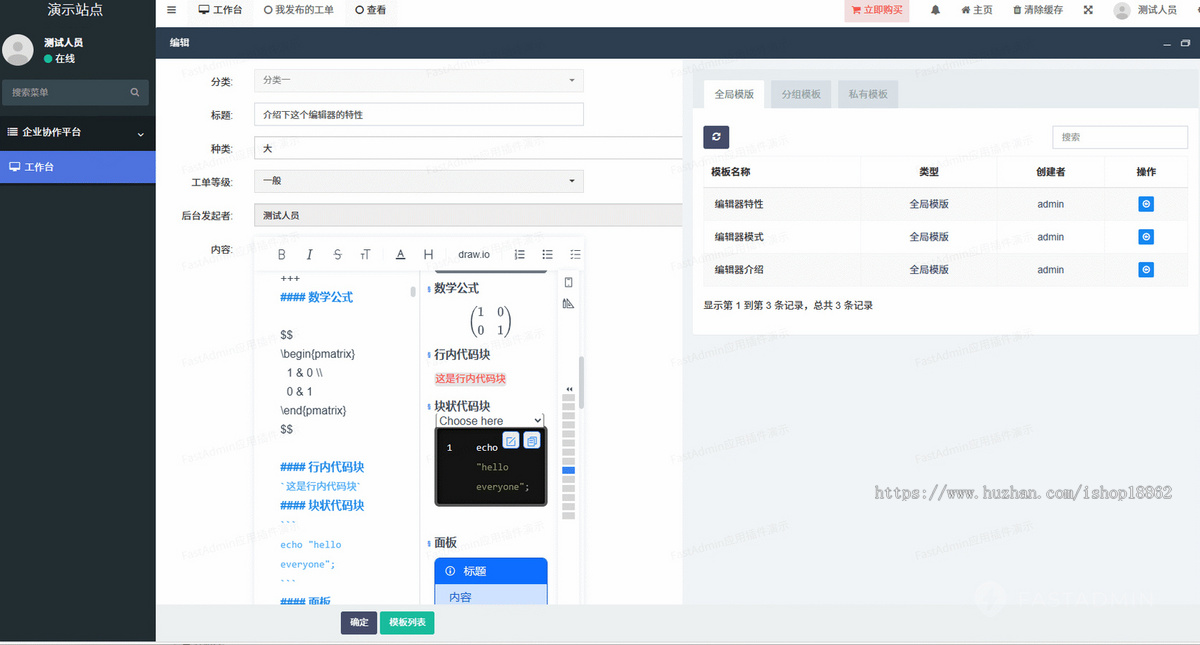Click the 种类 input field
The image size is (1200, 645).
pos(468,148)
